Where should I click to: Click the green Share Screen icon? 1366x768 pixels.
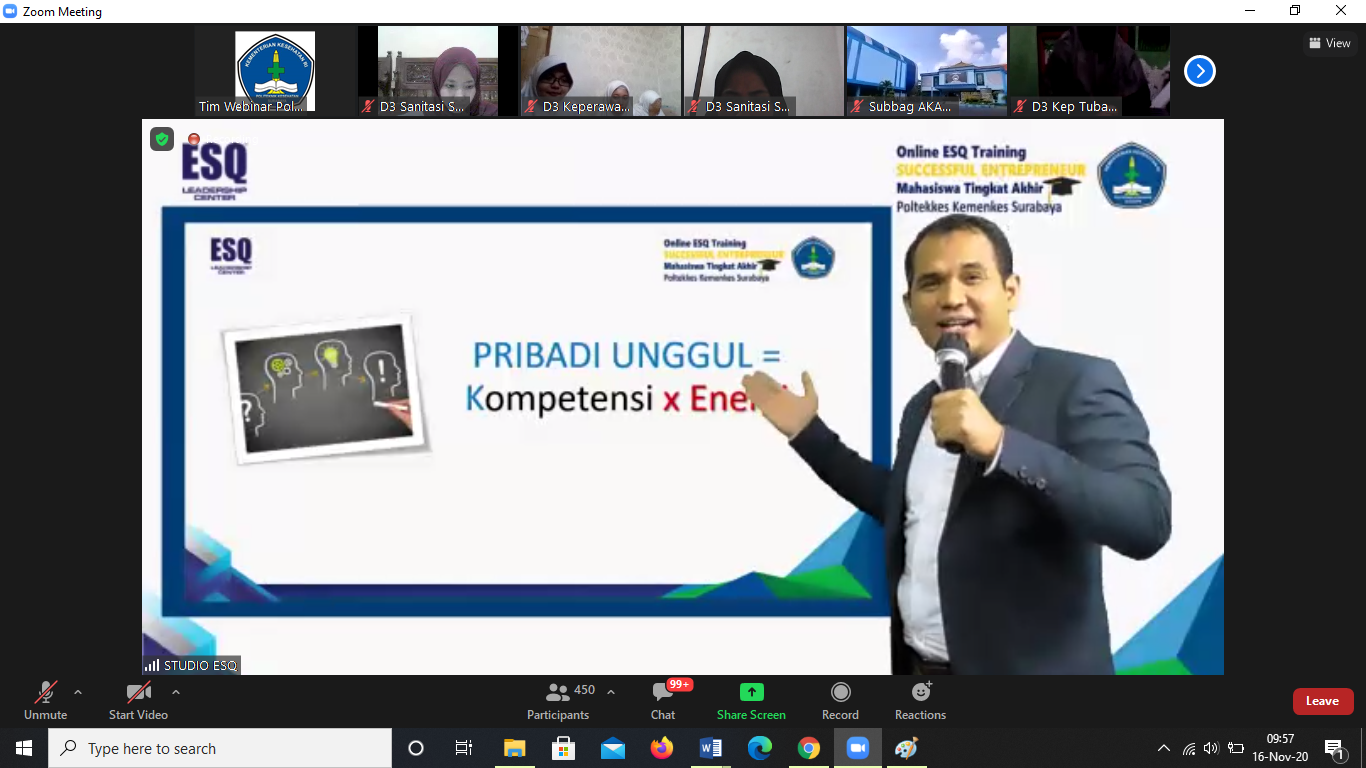click(x=751, y=701)
